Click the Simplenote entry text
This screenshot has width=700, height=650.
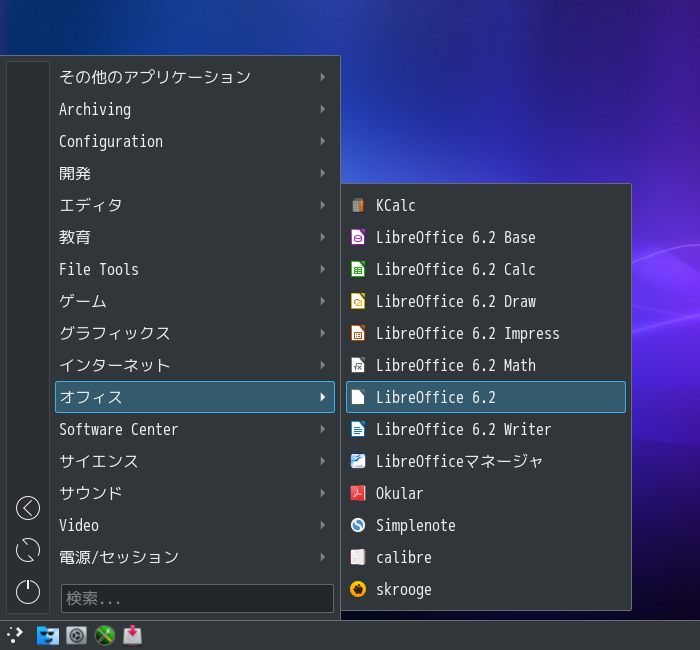416,525
